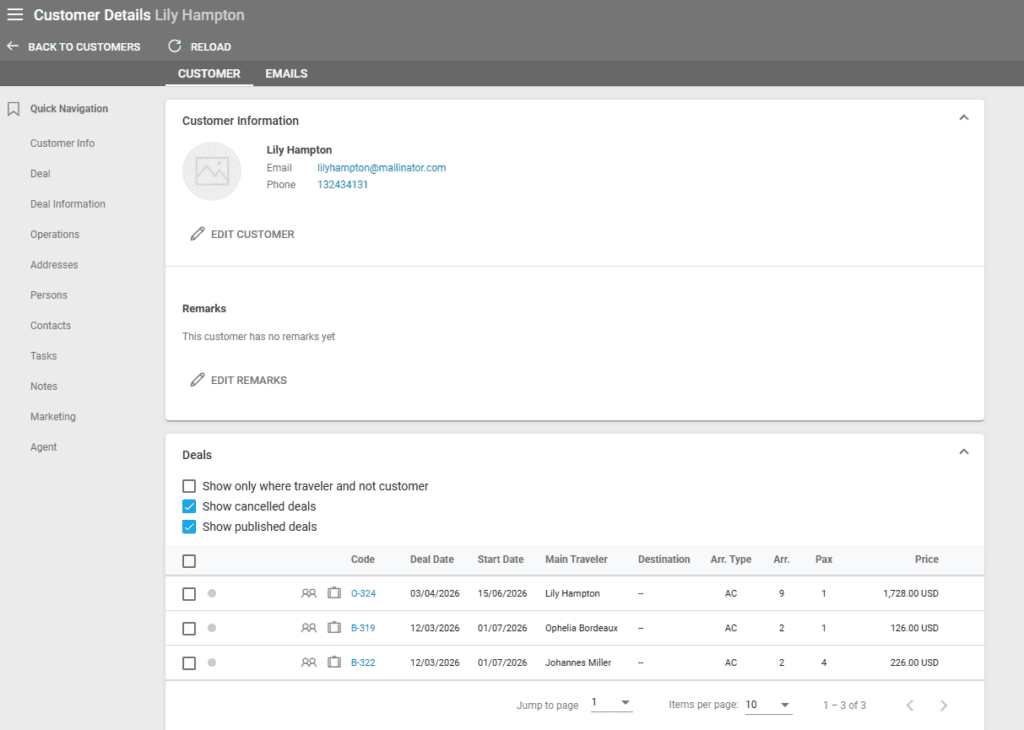Click the Edit Remarks pencil icon
This screenshot has width=1024, height=730.
197,380
